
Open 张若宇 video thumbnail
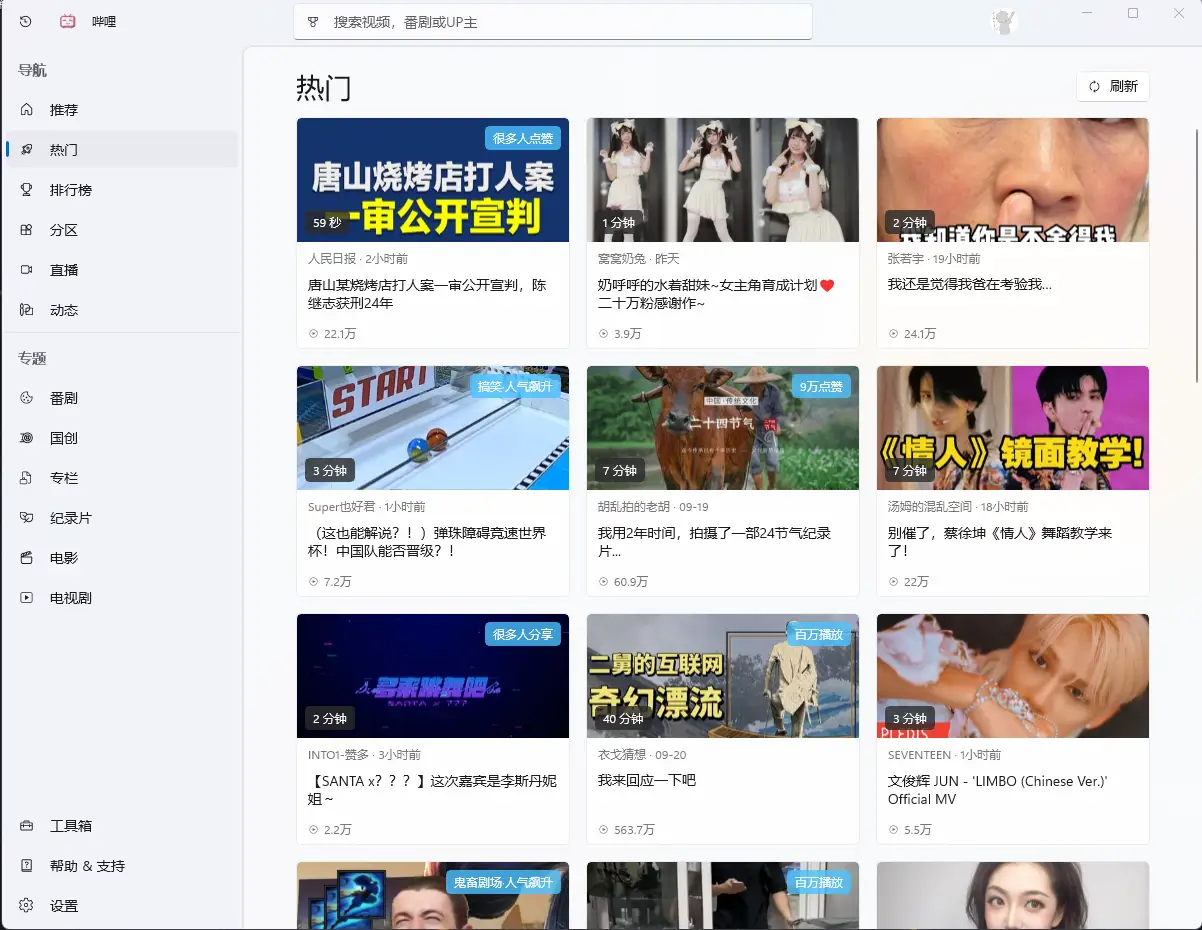coord(1013,180)
